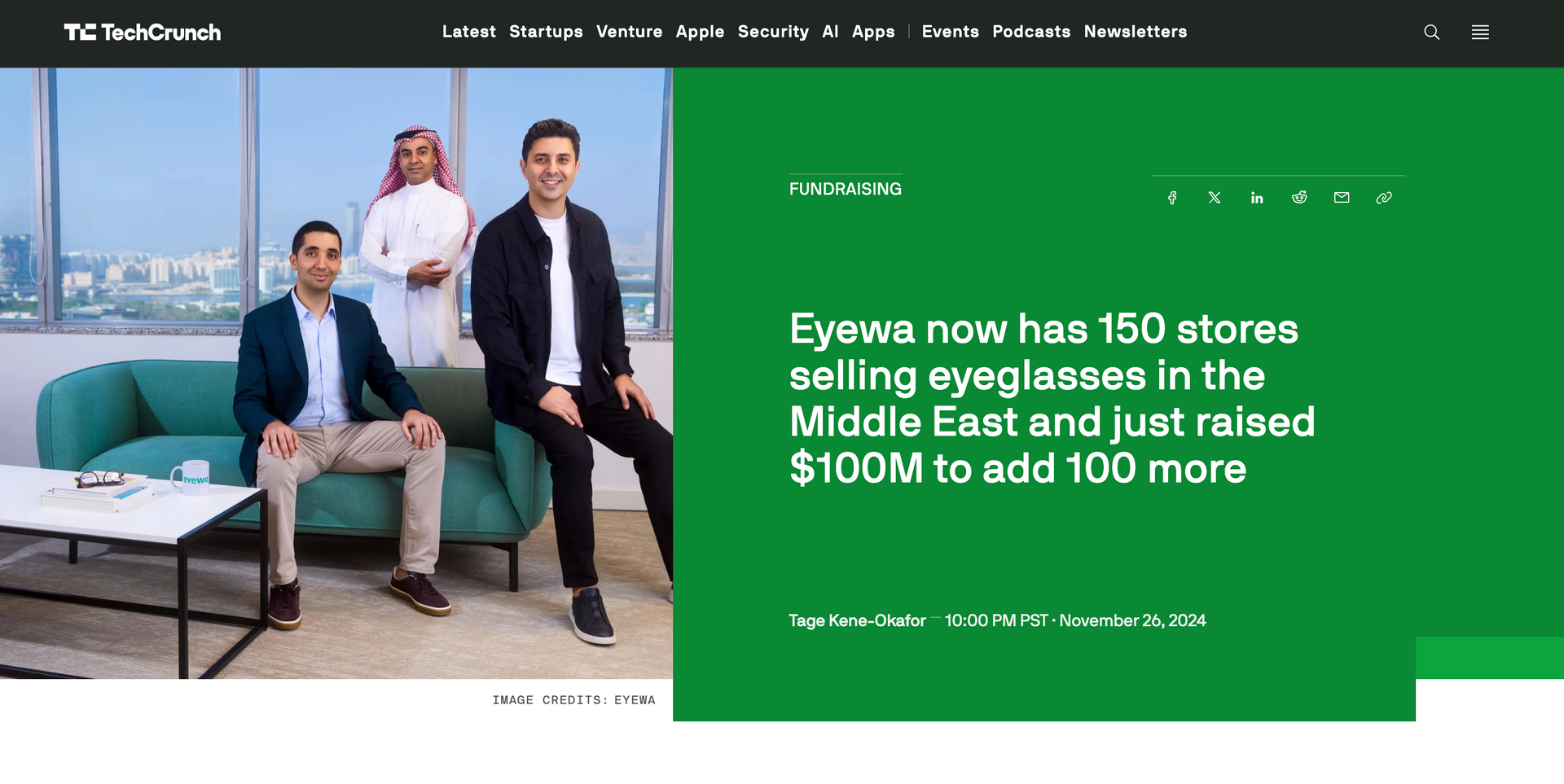1564x784 pixels.
Task: Open Security nav item
Action: point(773,32)
